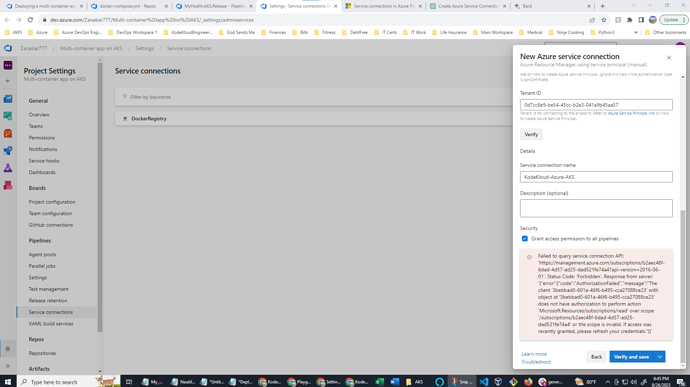Open the Troubleshoot link
The width and height of the screenshot is (690, 387).
[536, 362]
